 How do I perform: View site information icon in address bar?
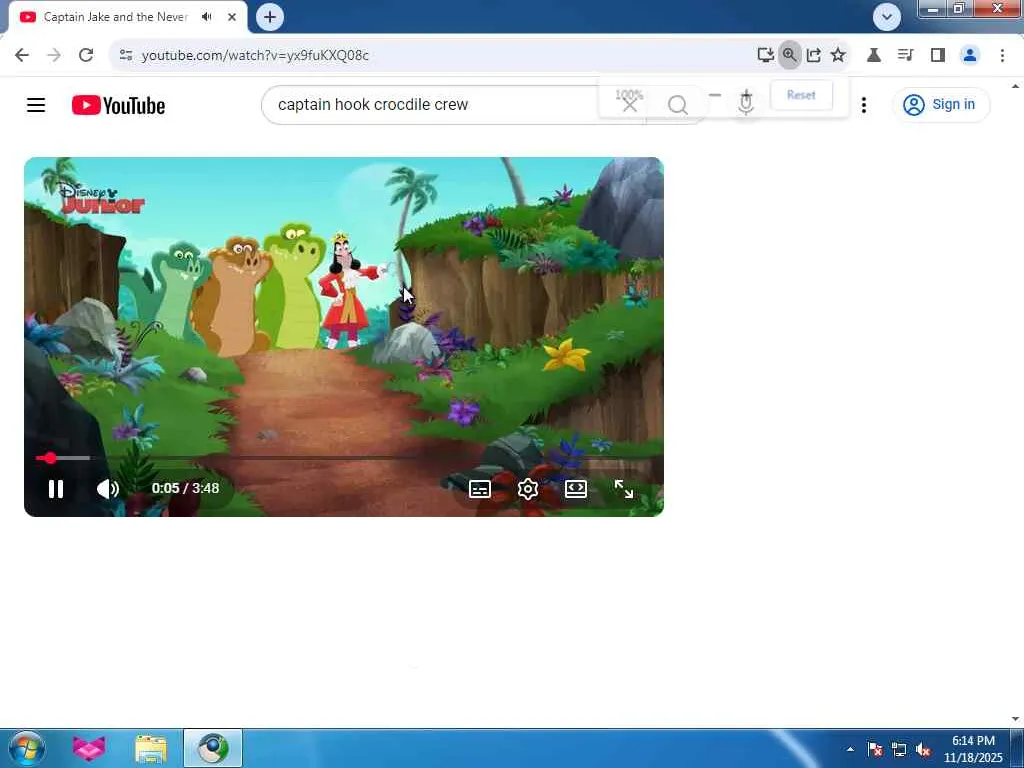126,55
